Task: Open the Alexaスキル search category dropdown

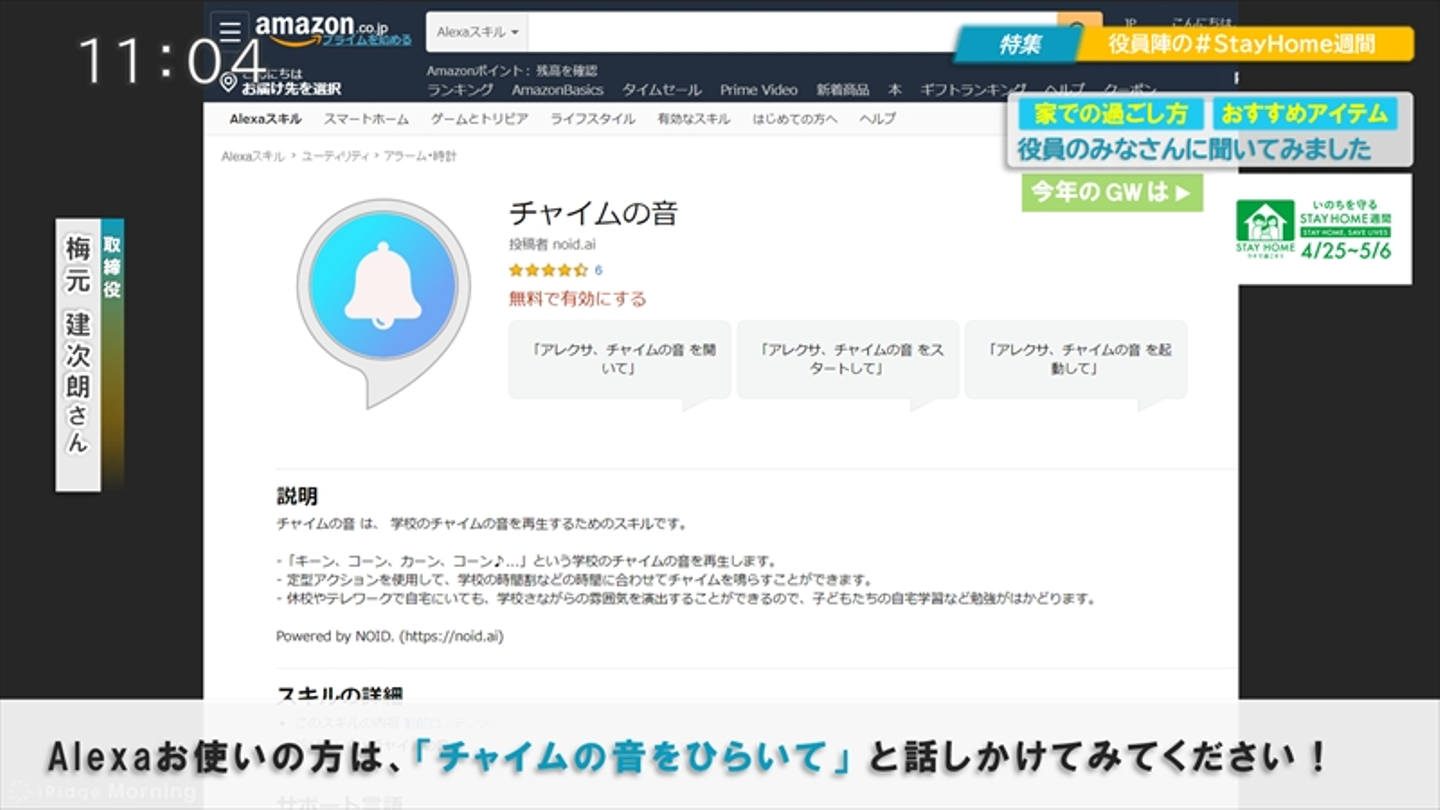Action: pyautogui.click(x=478, y=32)
